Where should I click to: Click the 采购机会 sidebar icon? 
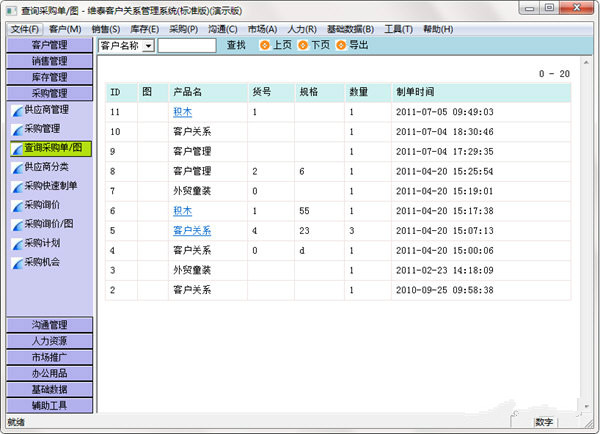coord(18,263)
